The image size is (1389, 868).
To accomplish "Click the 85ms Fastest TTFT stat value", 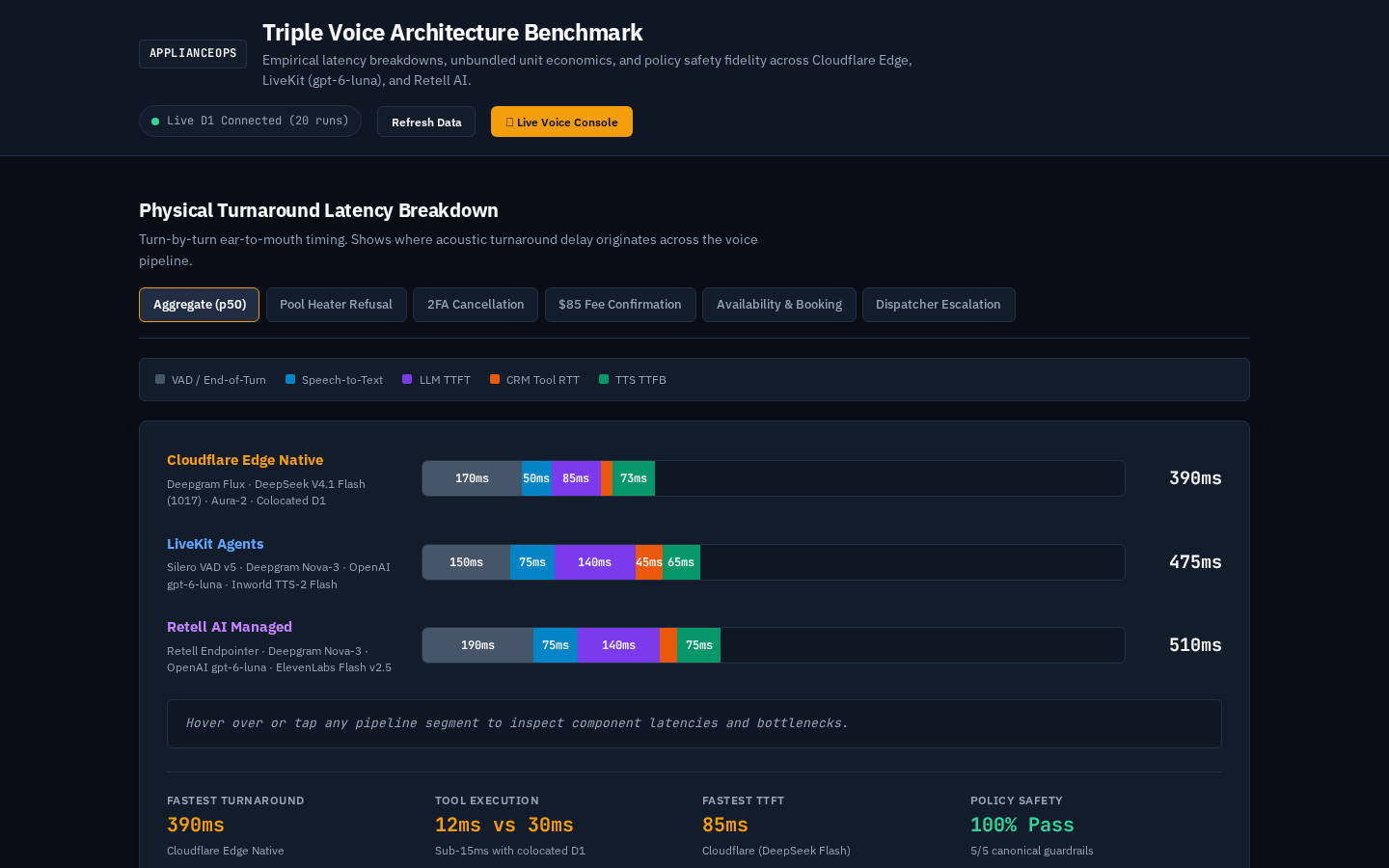I will [725, 826].
